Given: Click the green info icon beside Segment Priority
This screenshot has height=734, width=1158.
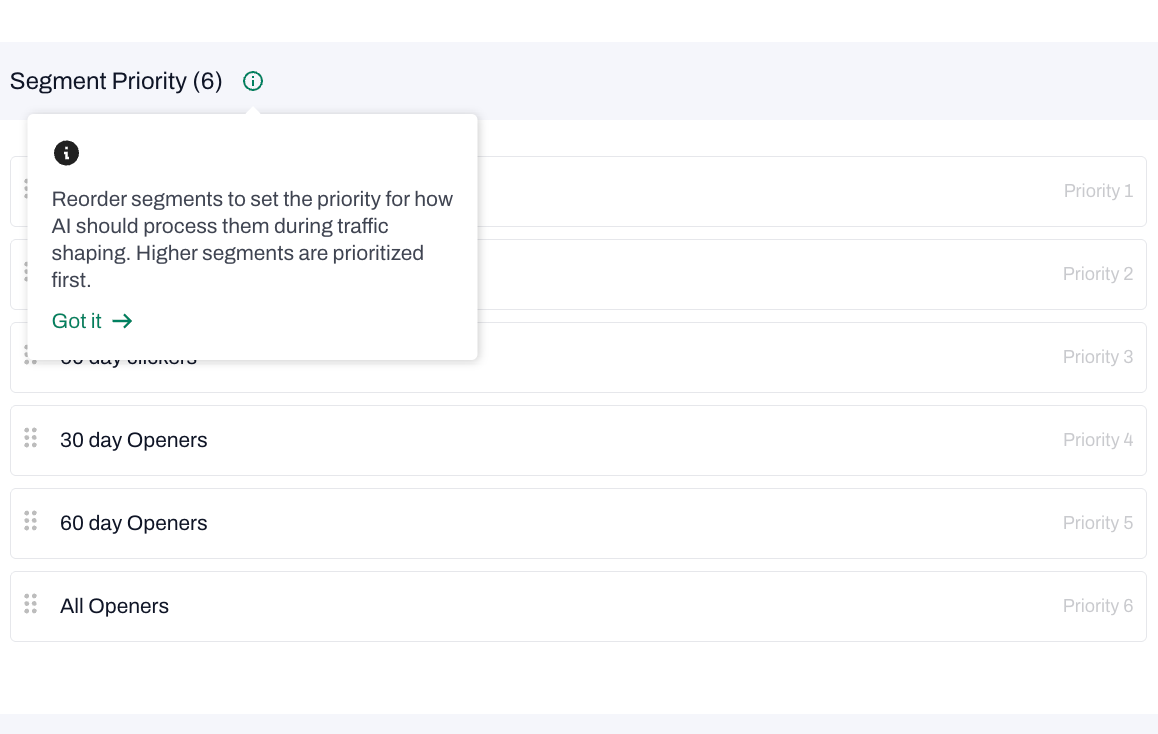Looking at the screenshot, I should (253, 81).
